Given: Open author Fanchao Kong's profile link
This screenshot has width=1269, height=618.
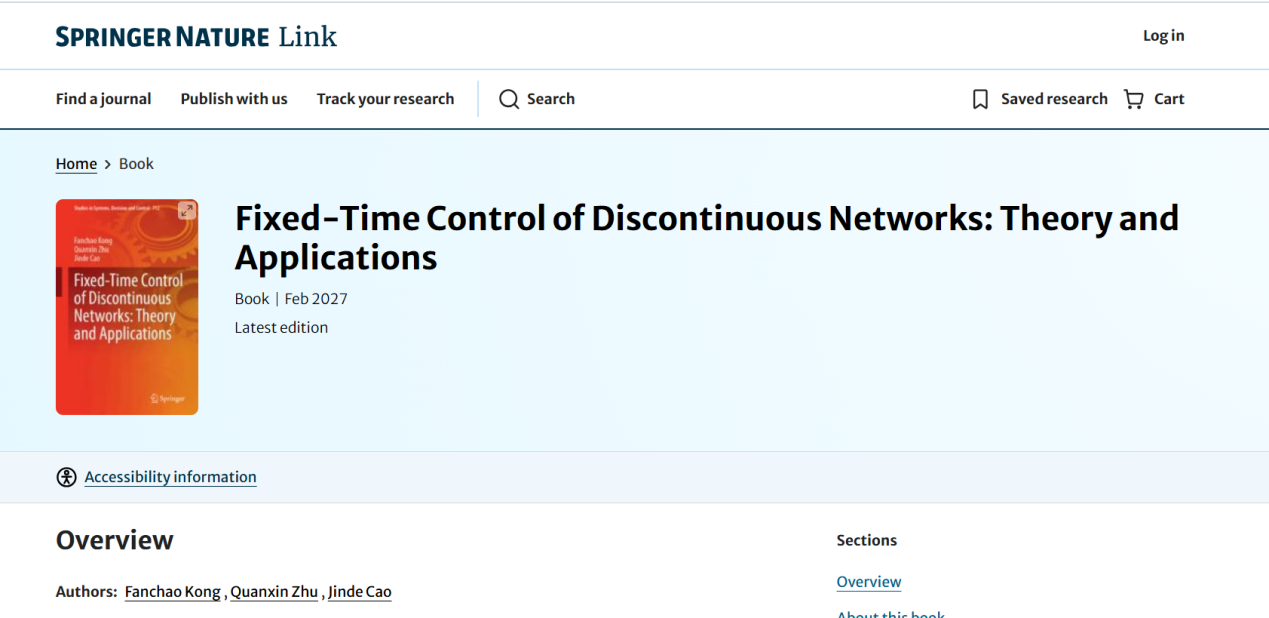Looking at the screenshot, I should tap(173, 592).
